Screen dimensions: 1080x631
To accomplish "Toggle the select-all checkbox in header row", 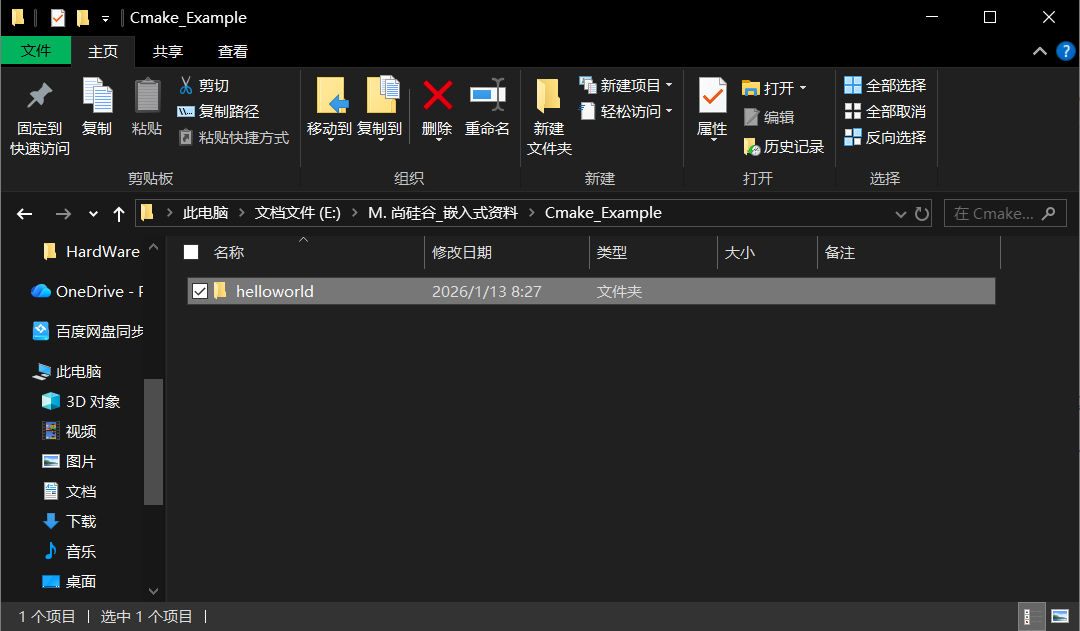I will (192, 253).
